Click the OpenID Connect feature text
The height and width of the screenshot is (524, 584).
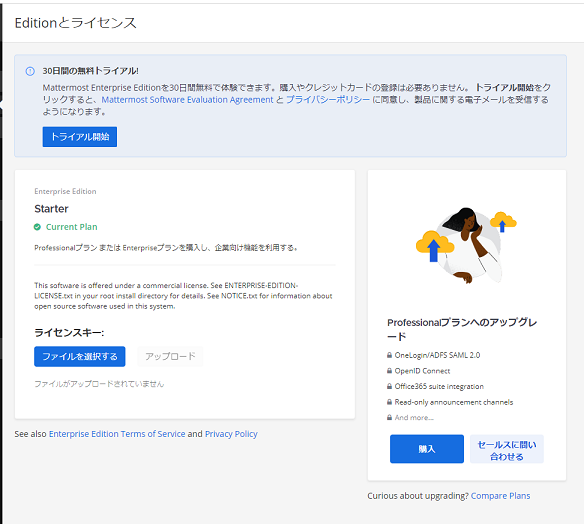(x=422, y=371)
